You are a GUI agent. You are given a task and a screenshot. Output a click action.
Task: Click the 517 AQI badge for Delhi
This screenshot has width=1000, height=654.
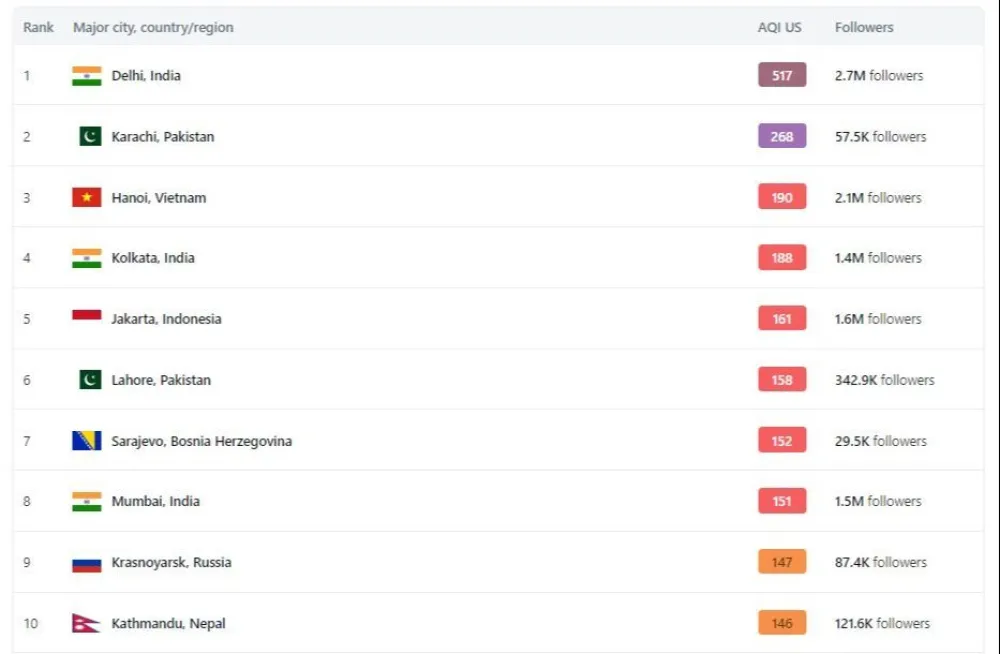coord(782,76)
